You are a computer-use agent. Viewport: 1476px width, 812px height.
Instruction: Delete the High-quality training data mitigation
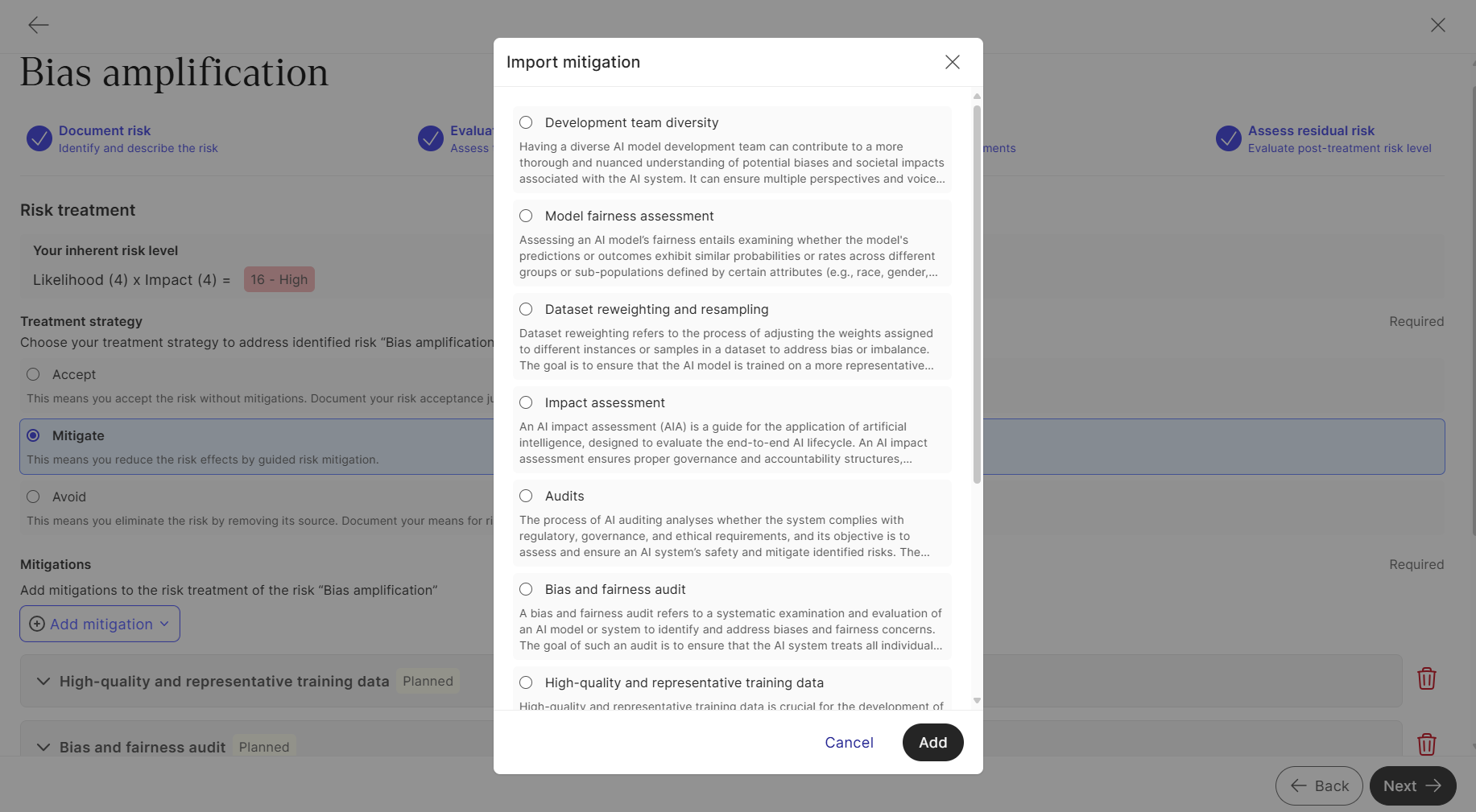pyautogui.click(x=1426, y=679)
